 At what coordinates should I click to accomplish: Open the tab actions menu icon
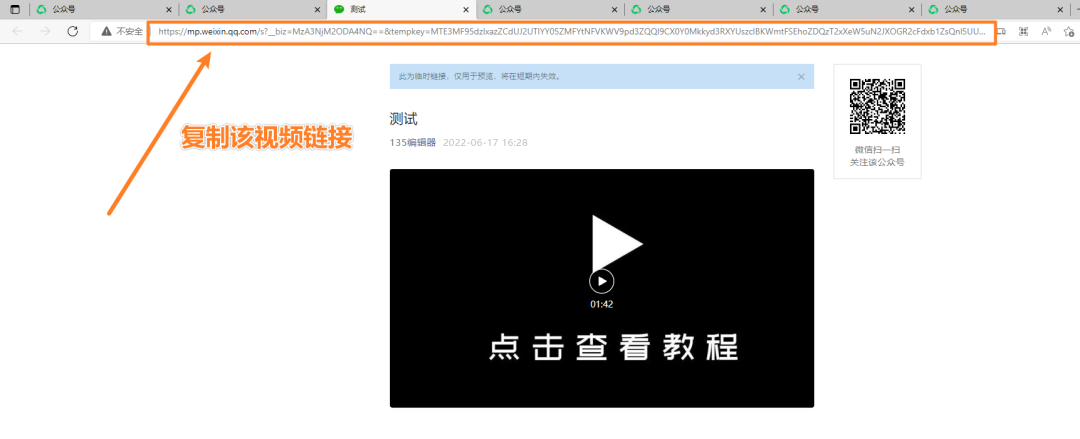click(x=14, y=9)
